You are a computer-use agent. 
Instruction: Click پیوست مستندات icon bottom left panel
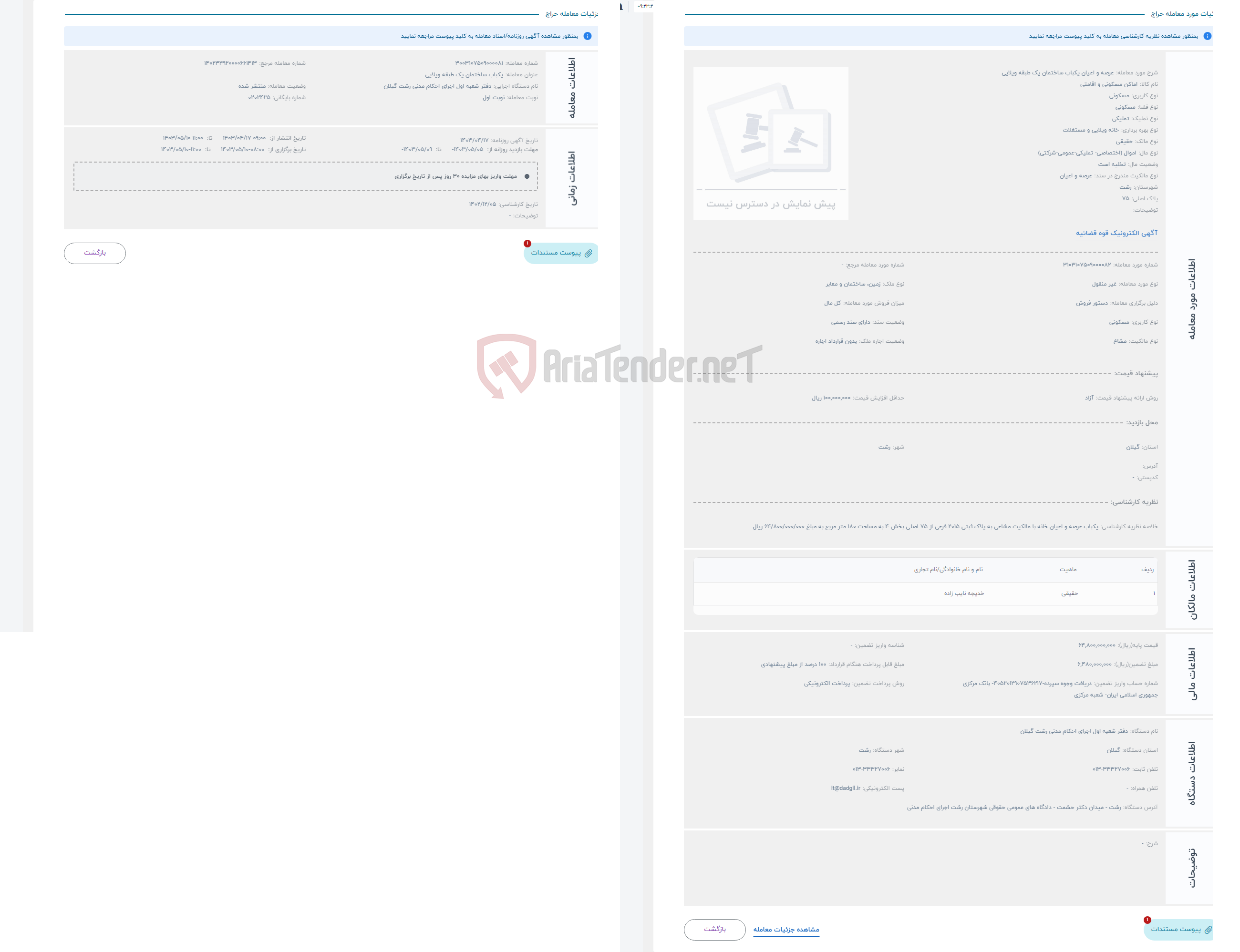tap(559, 253)
